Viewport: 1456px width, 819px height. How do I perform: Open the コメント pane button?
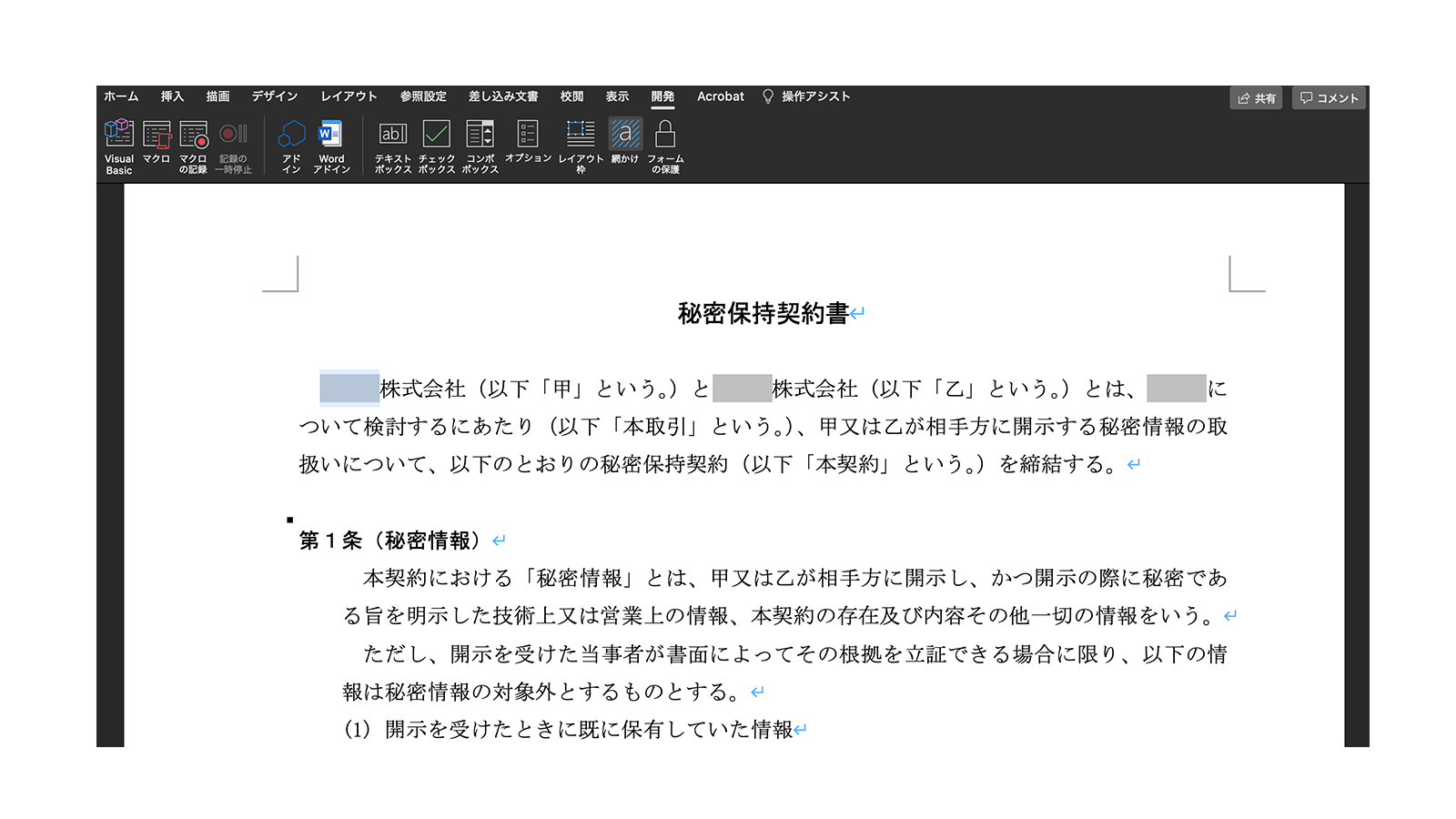pos(1329,98)
